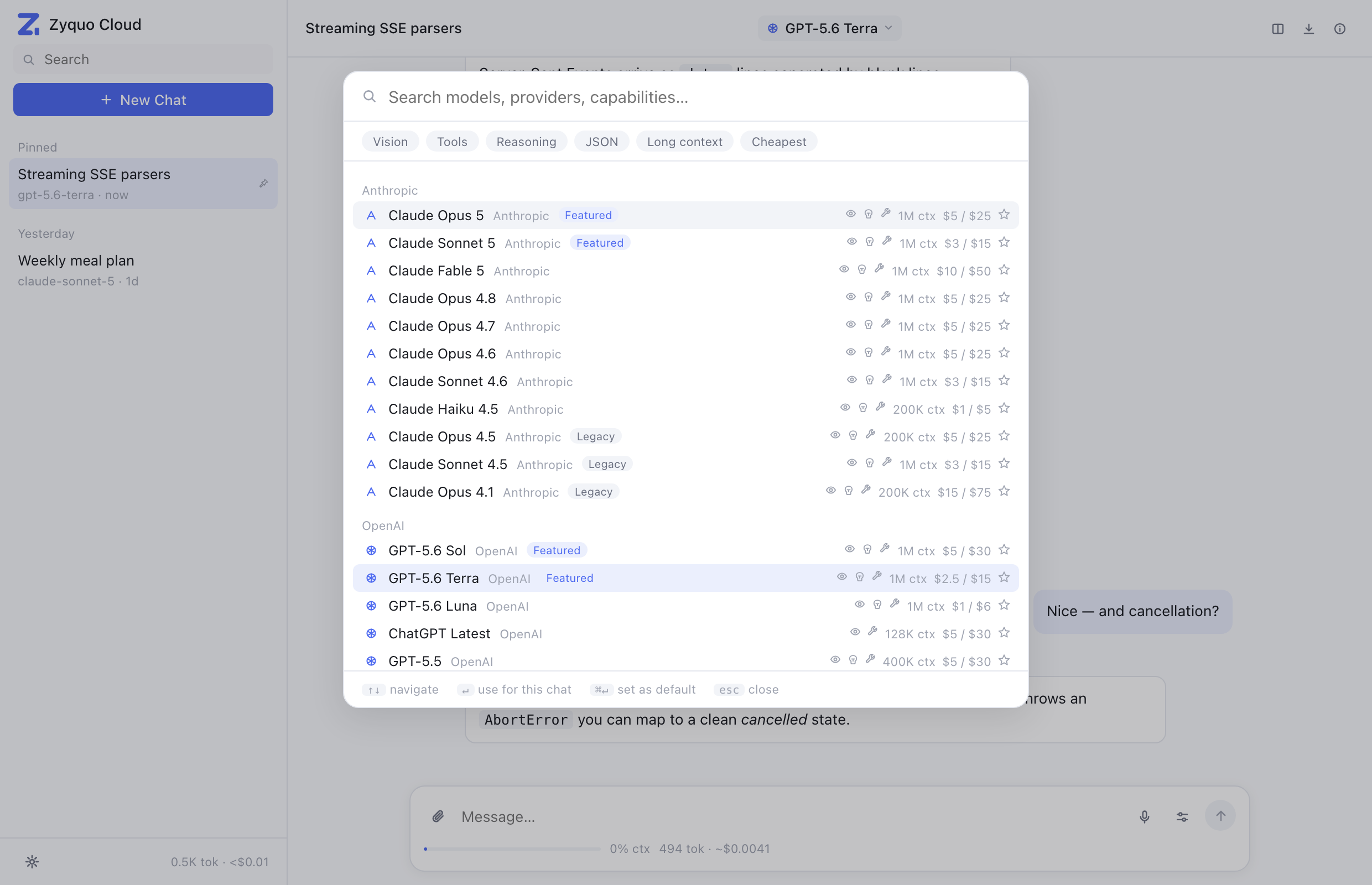Click the eye icon on GPT-5.6 Luna row
Image resolution: width=1372 pixels, height=885 pixels.
859,604
